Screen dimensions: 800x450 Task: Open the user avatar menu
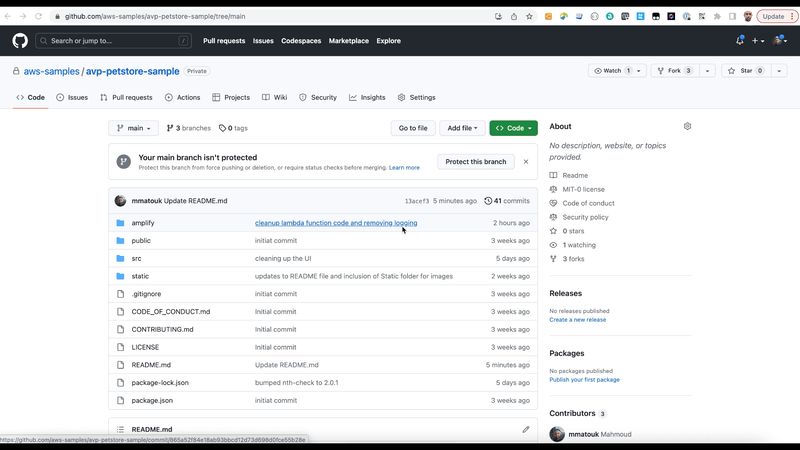tap(780, 41)
